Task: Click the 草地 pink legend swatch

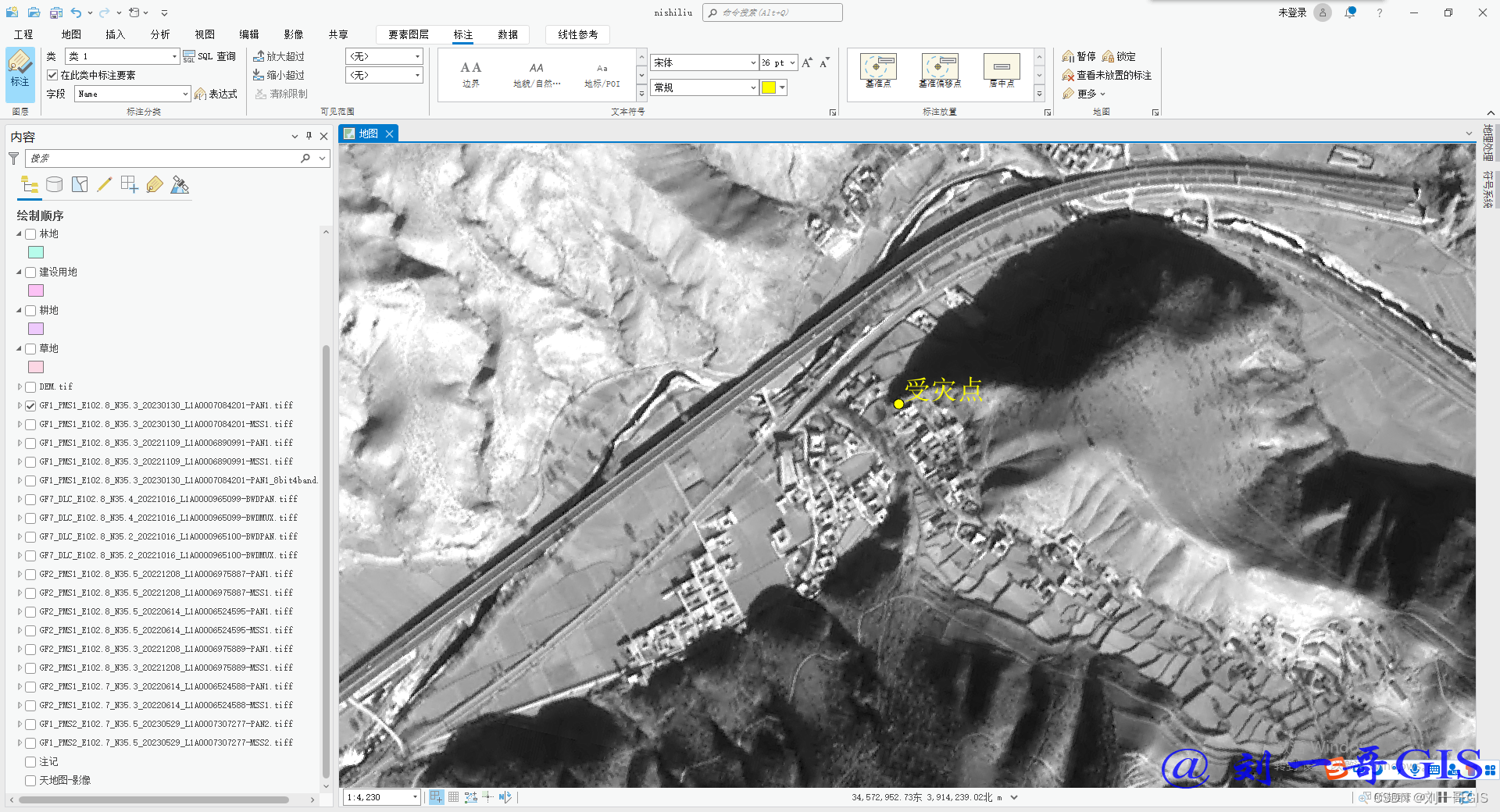Action: [36, 367]
